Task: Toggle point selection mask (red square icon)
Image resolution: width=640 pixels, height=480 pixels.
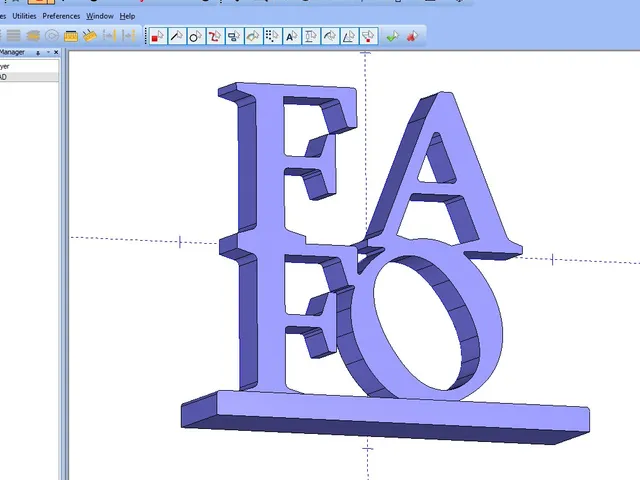Action: [x=157, y=36]
